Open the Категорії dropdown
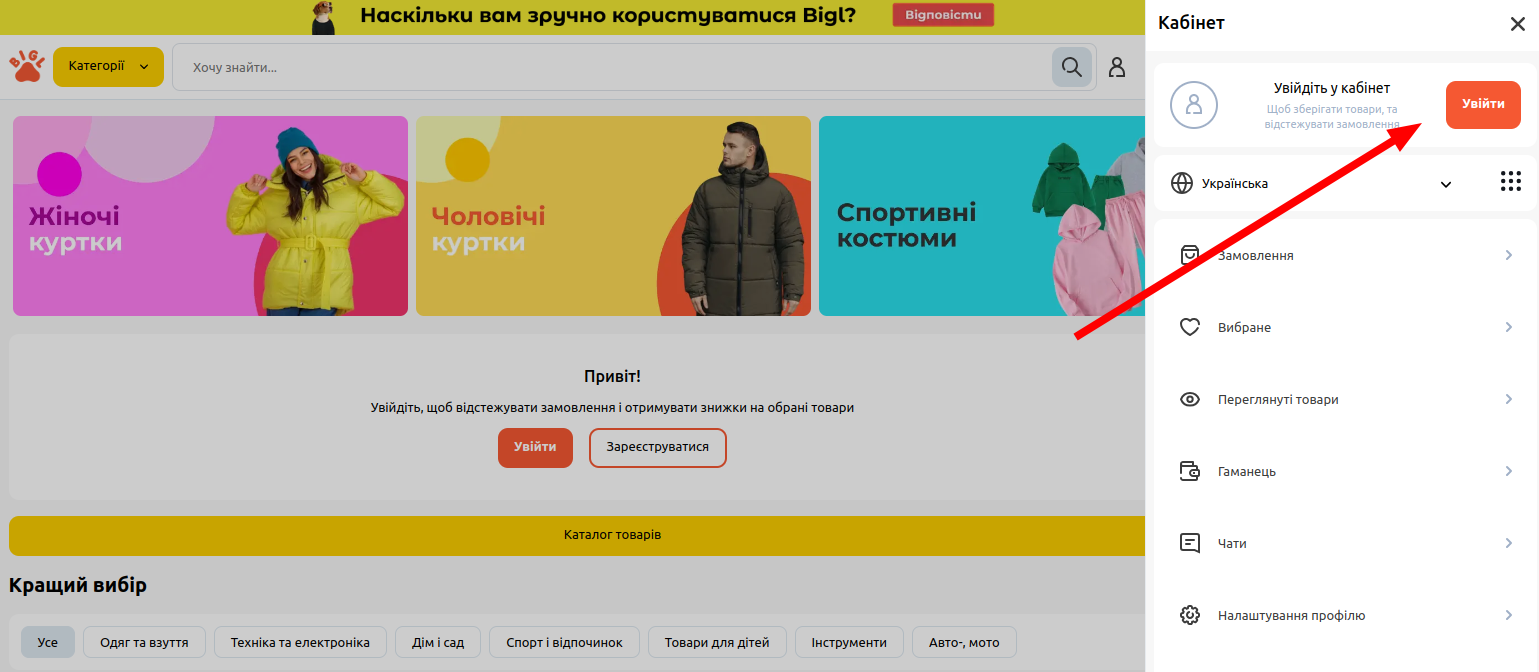Screen dimensions: 1539x672 point(108,66)
